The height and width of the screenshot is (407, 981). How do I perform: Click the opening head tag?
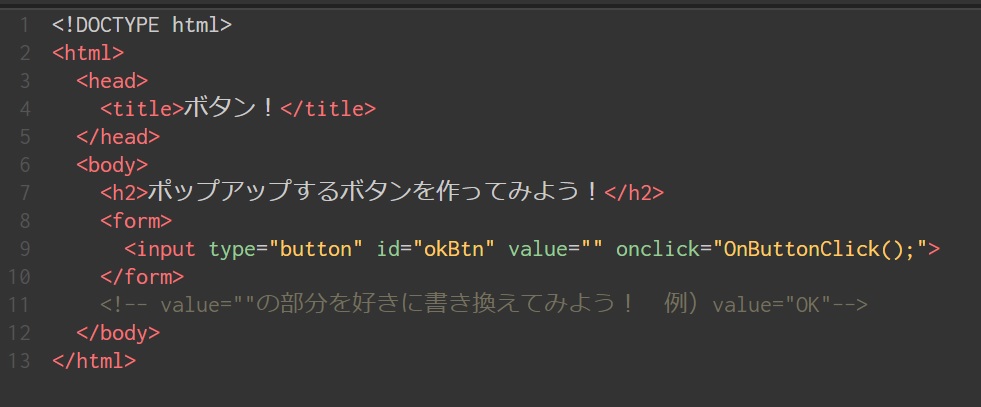coord(112,80)
